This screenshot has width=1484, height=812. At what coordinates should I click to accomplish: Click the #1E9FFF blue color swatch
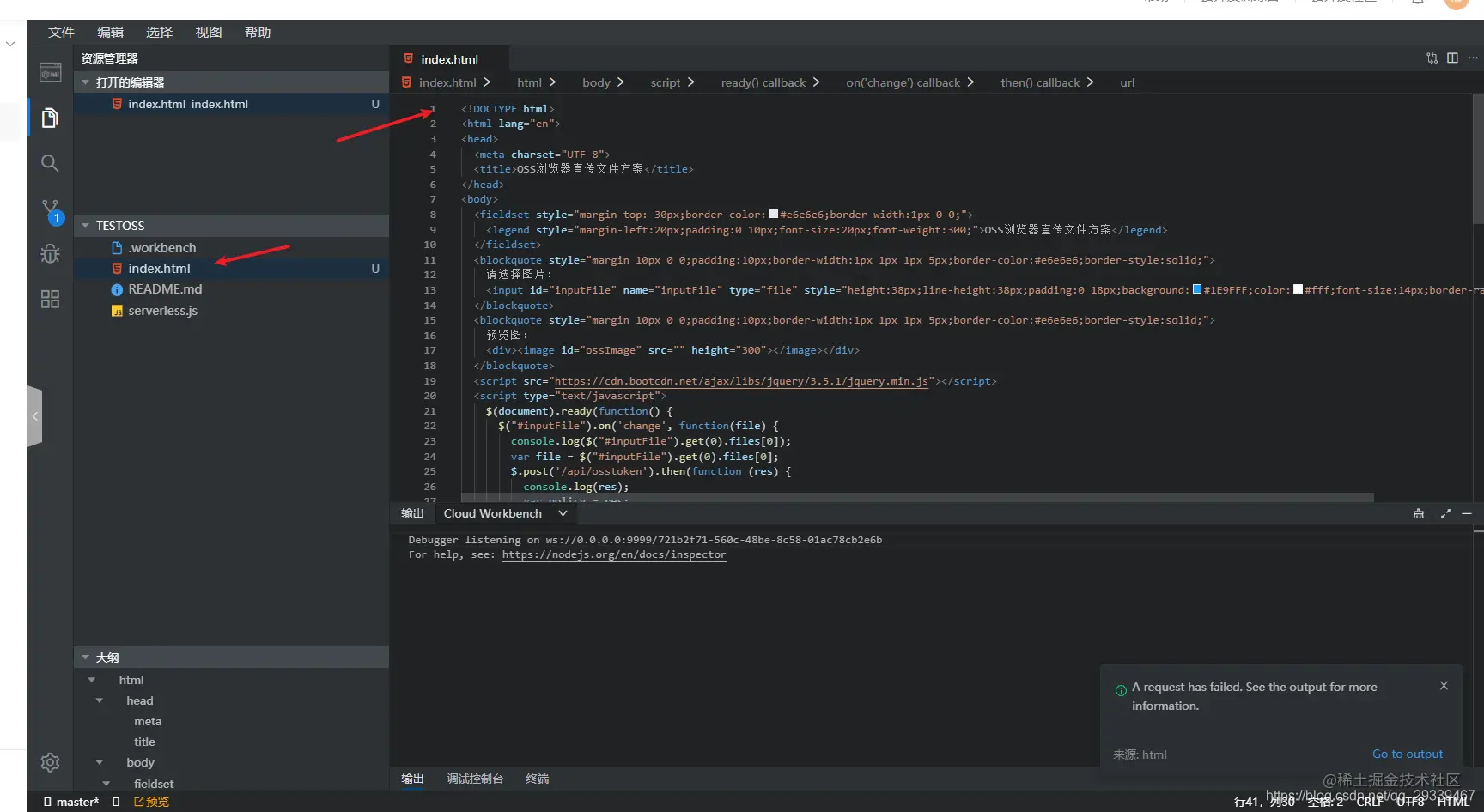click(x=1197, y=289)
